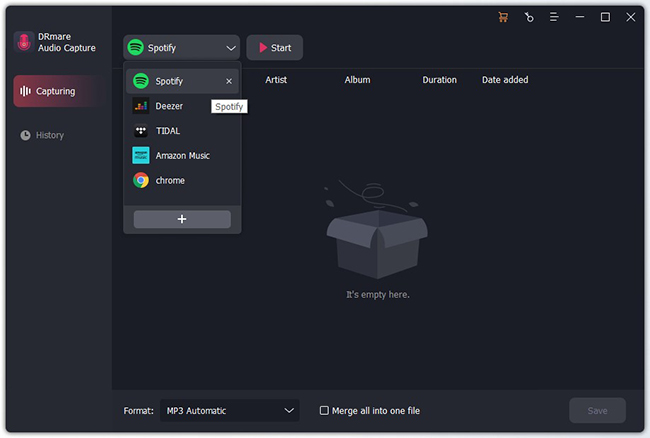Open the Capturing tab in the sidebar

[57, 91]
